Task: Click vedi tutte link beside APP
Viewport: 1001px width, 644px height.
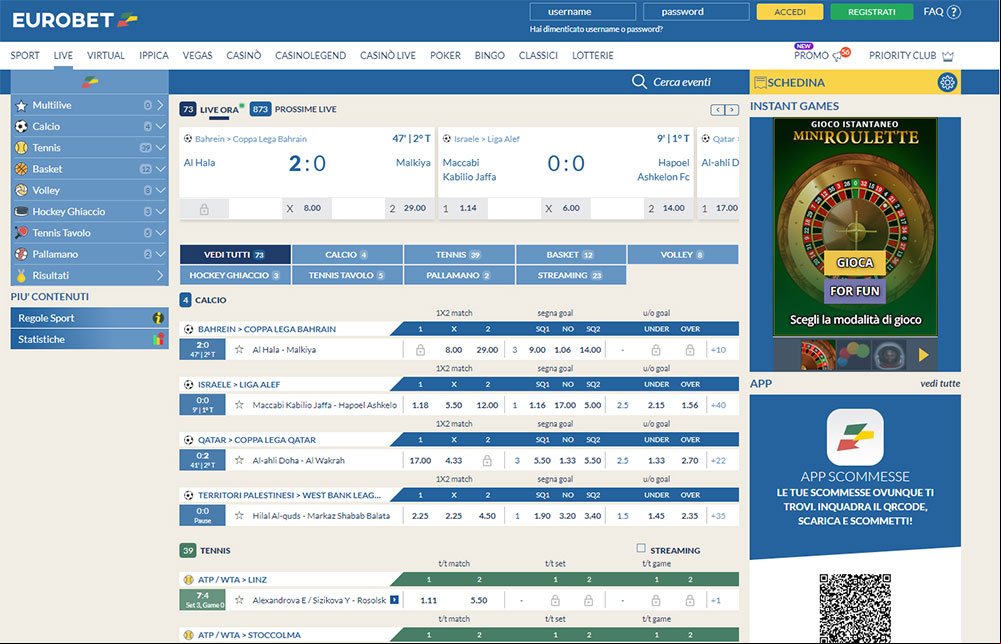Action: pyautogui.click(x=940, y=384)
